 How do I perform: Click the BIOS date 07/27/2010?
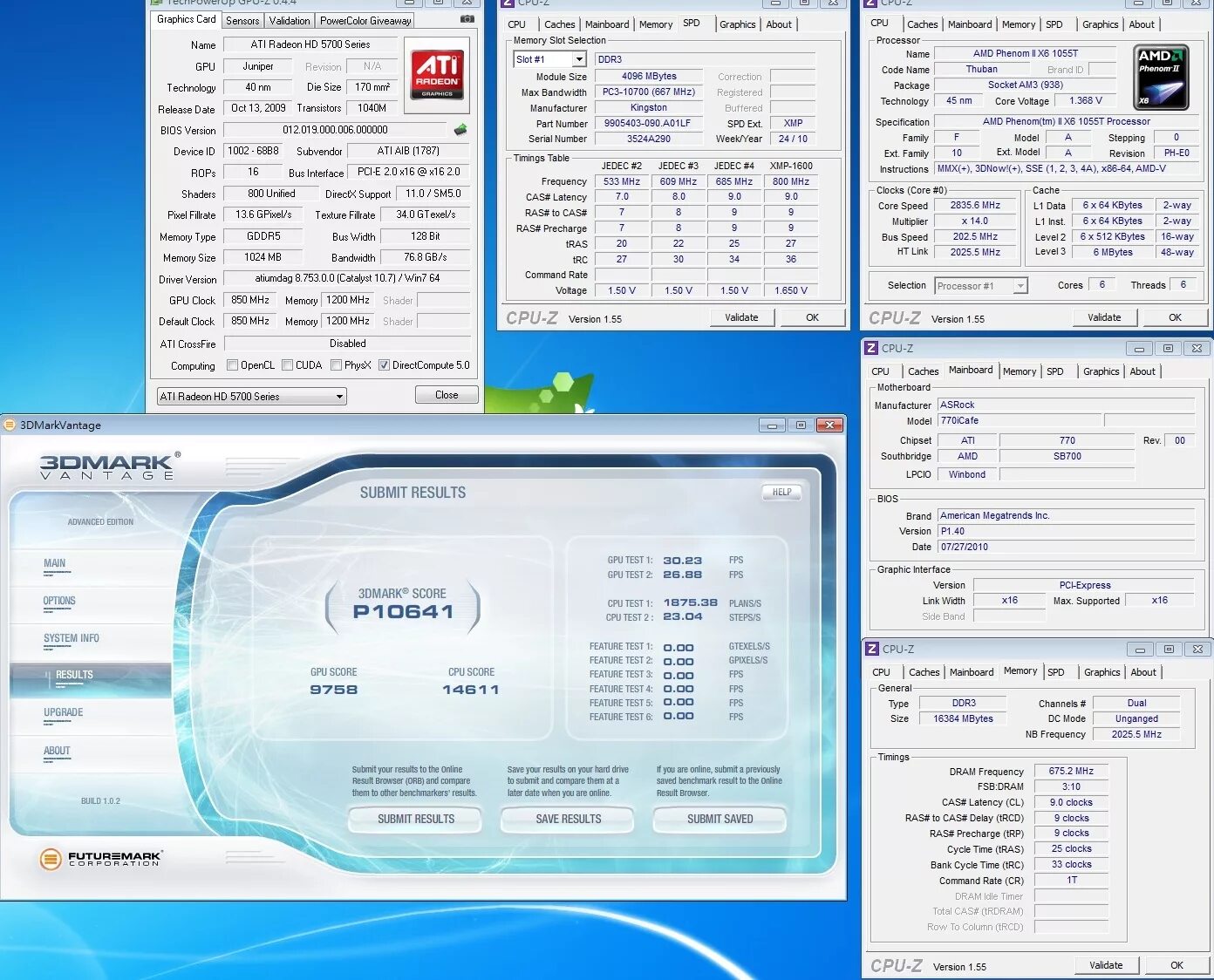coord(1066,548)
